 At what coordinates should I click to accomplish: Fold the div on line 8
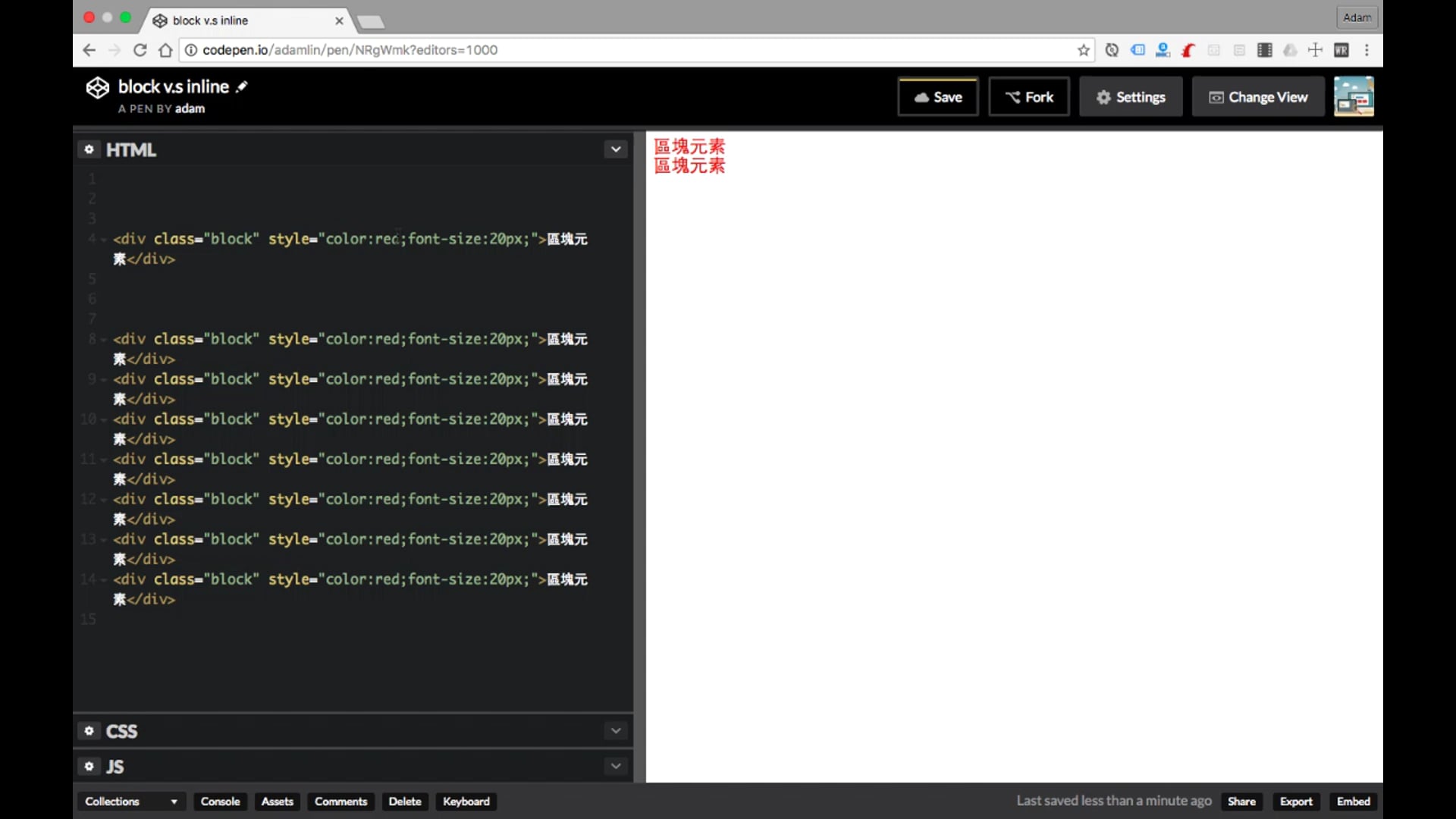[103, 340]
